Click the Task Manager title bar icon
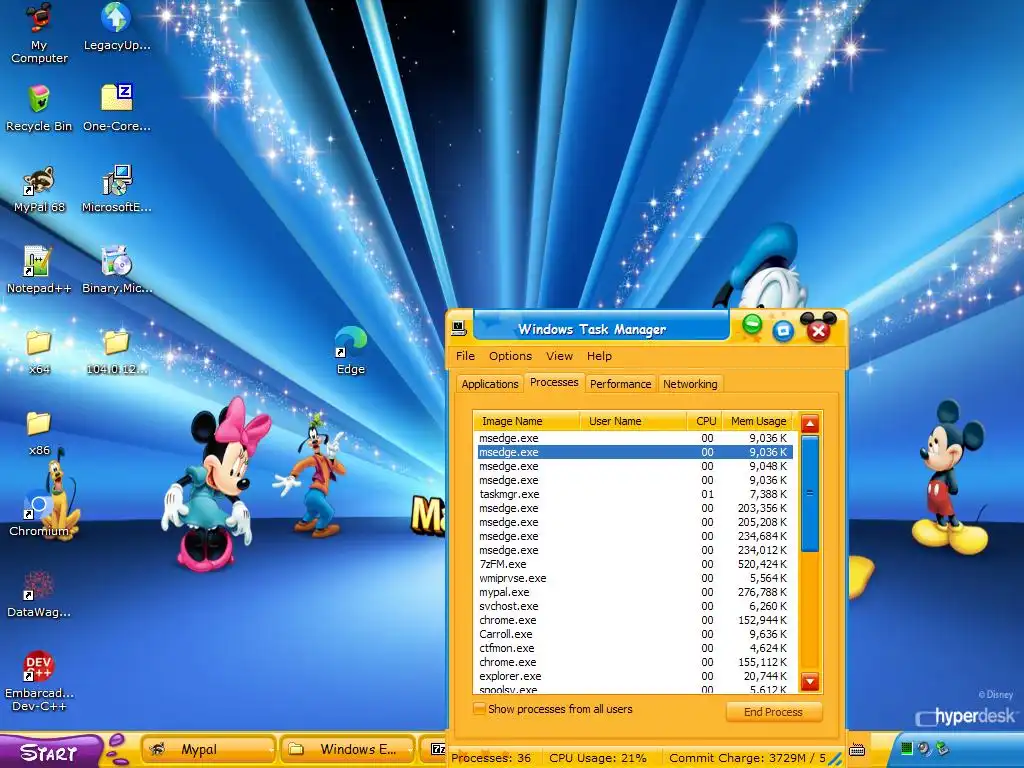This screenshot has width=1024, height=768. tap(459, 328)
